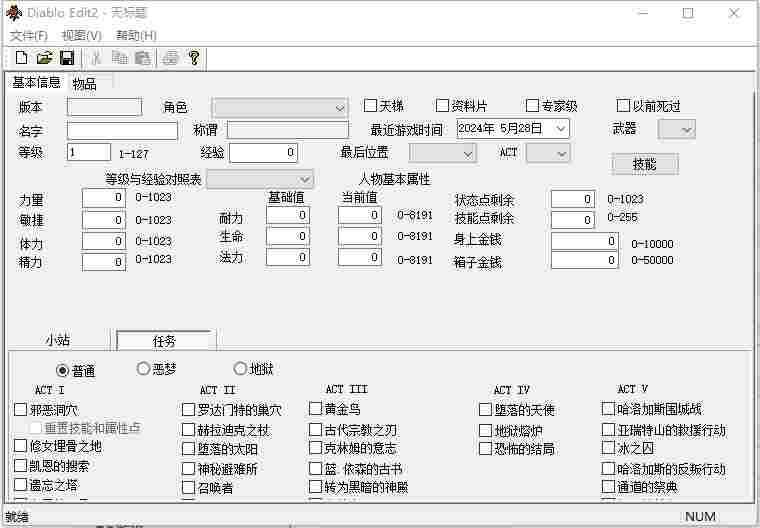Click the Print toolbar icon
Viewport: 760px width, 528px height.
(x=170, y=58)
